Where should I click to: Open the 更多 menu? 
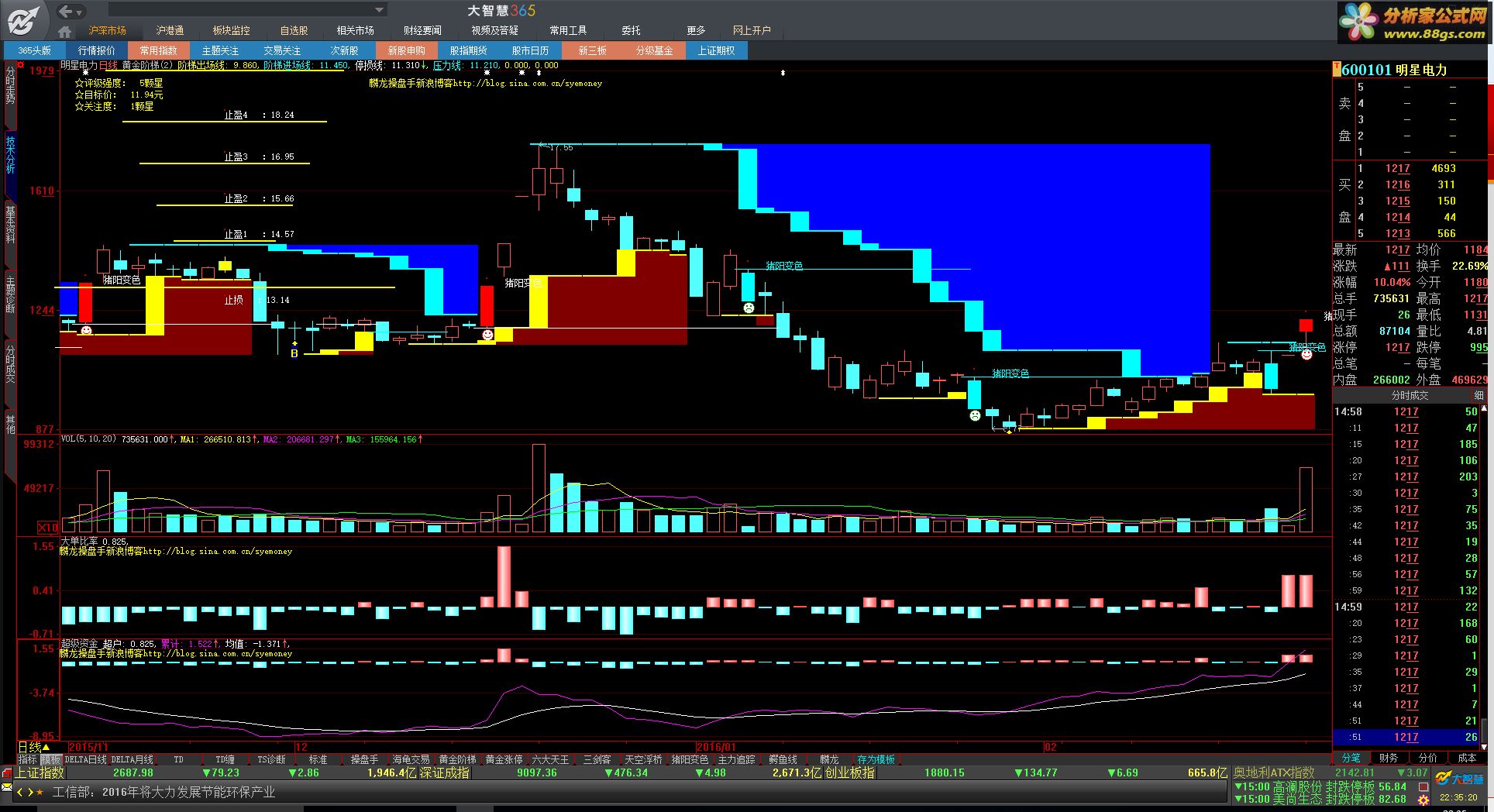pyautogui.click(x=696, y=30)
